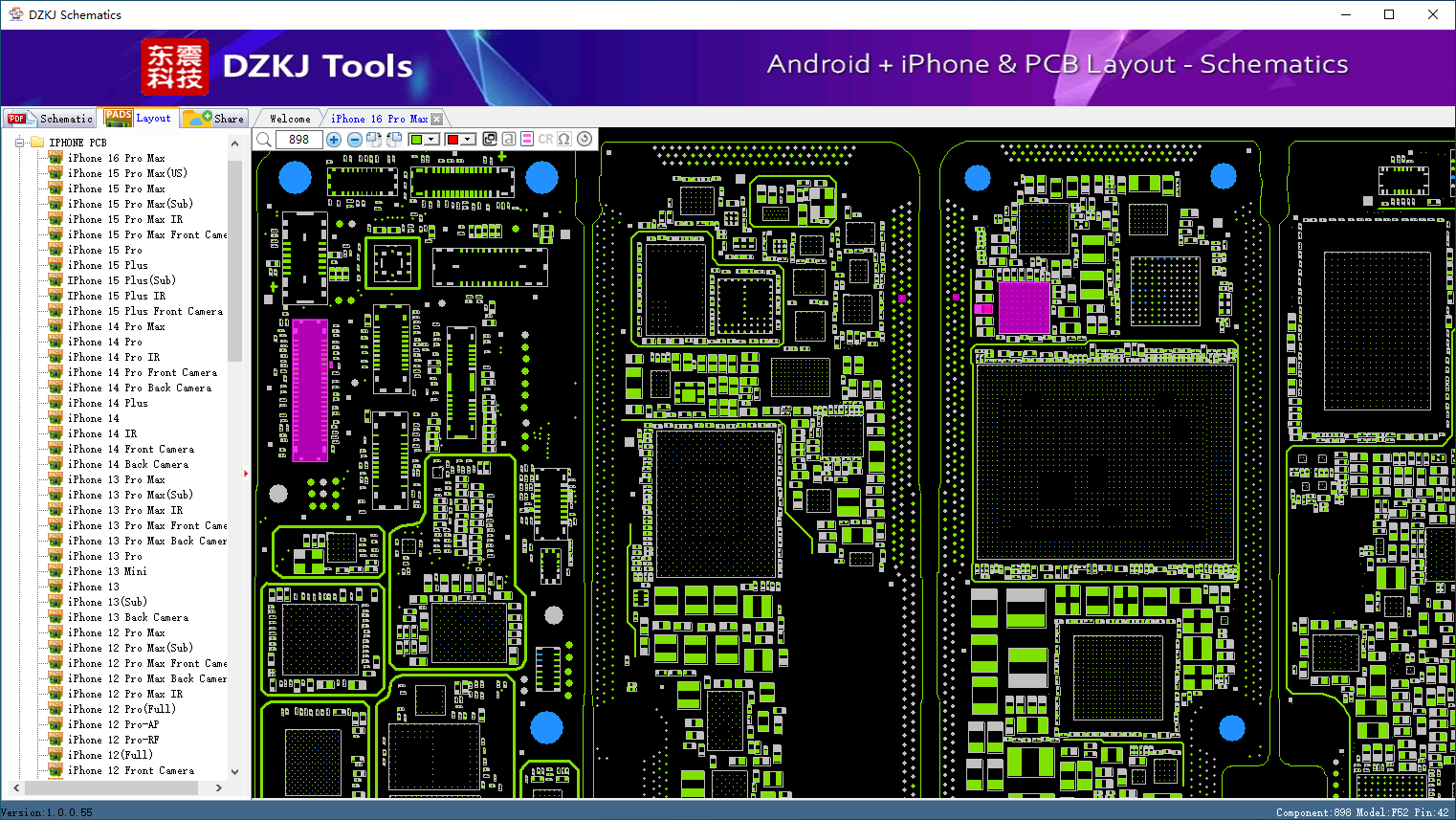Click the tree horizontal scroll-right arrow
Viewport: 1456px width, 820px height.
point(219,788)
